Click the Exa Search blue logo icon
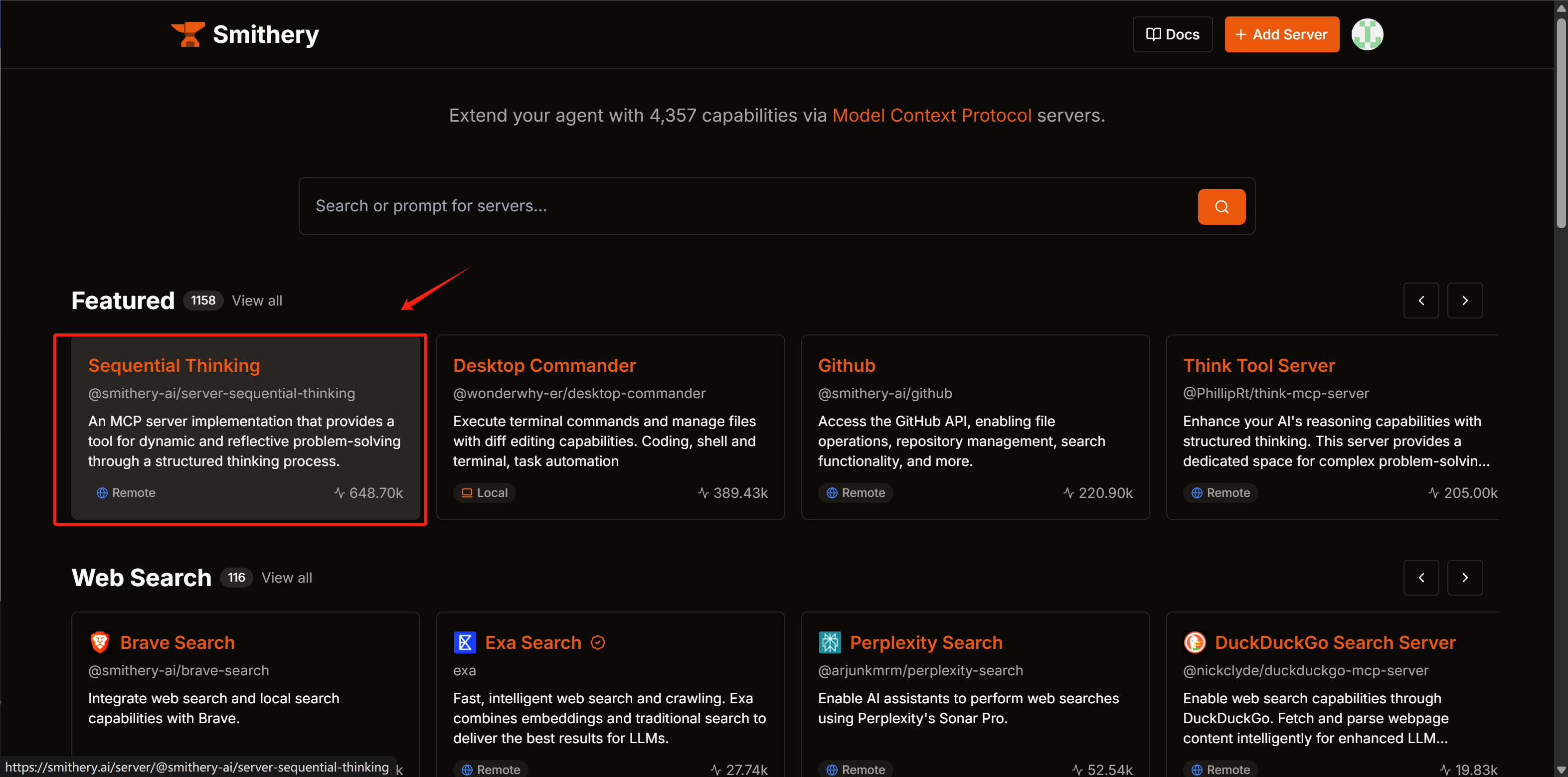Viewport: 1568px width, 777px height. click(465, 642)
